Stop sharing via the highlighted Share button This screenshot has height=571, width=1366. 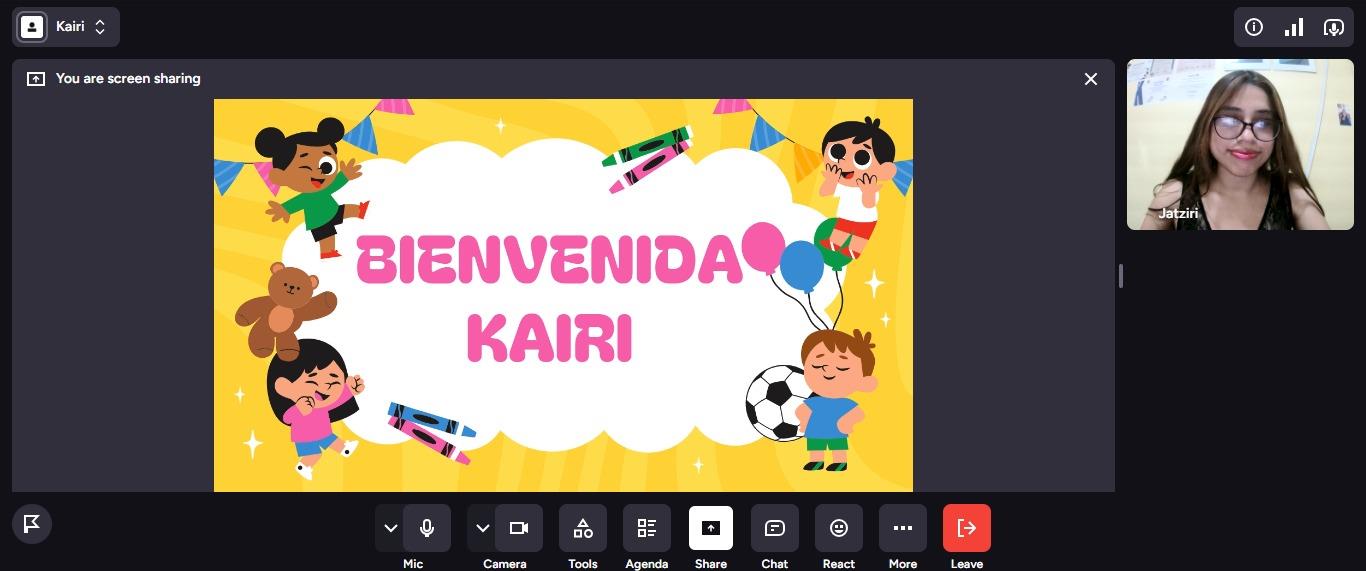pos(711,528)
